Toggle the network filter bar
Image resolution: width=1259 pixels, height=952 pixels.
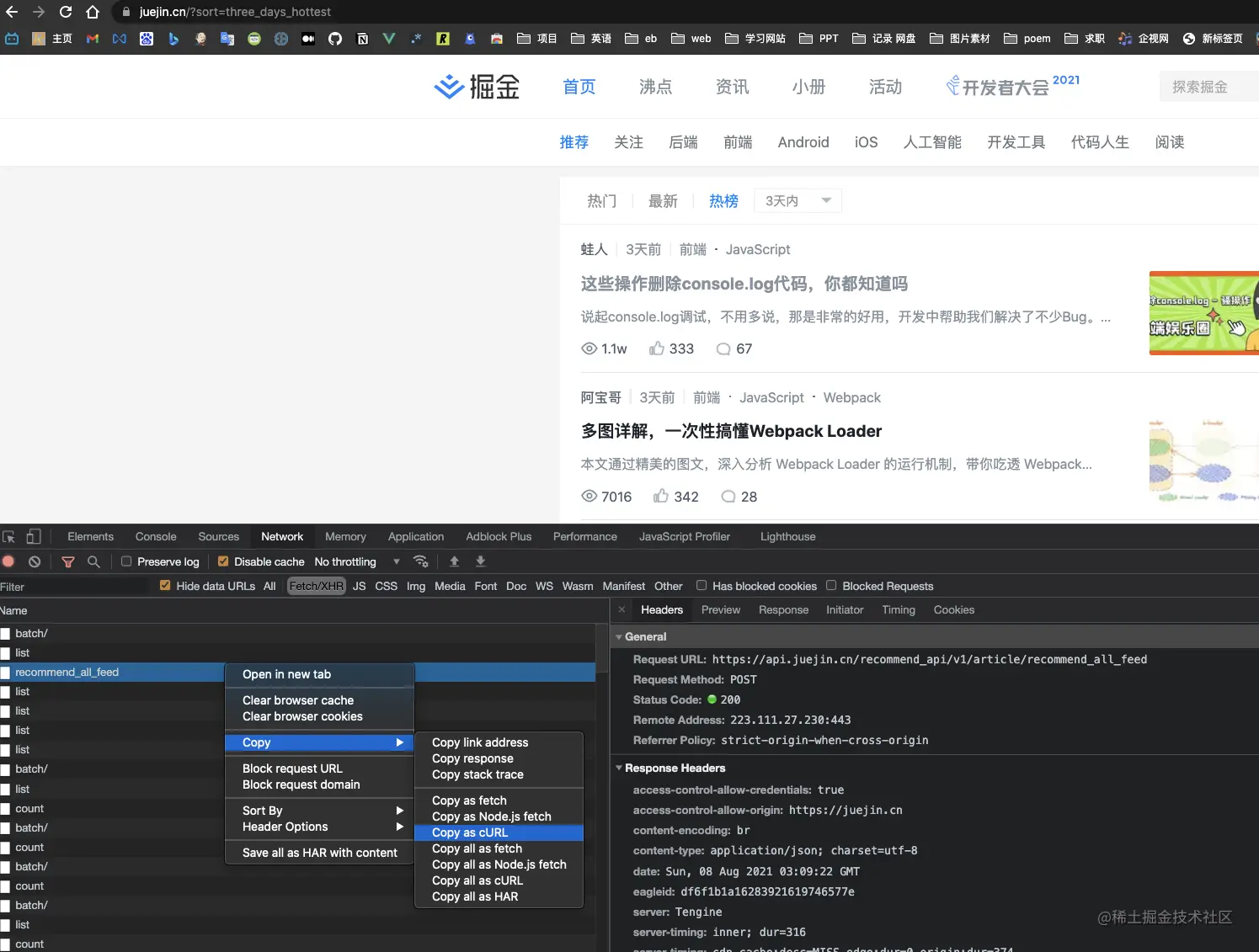(x=68, y=561)
